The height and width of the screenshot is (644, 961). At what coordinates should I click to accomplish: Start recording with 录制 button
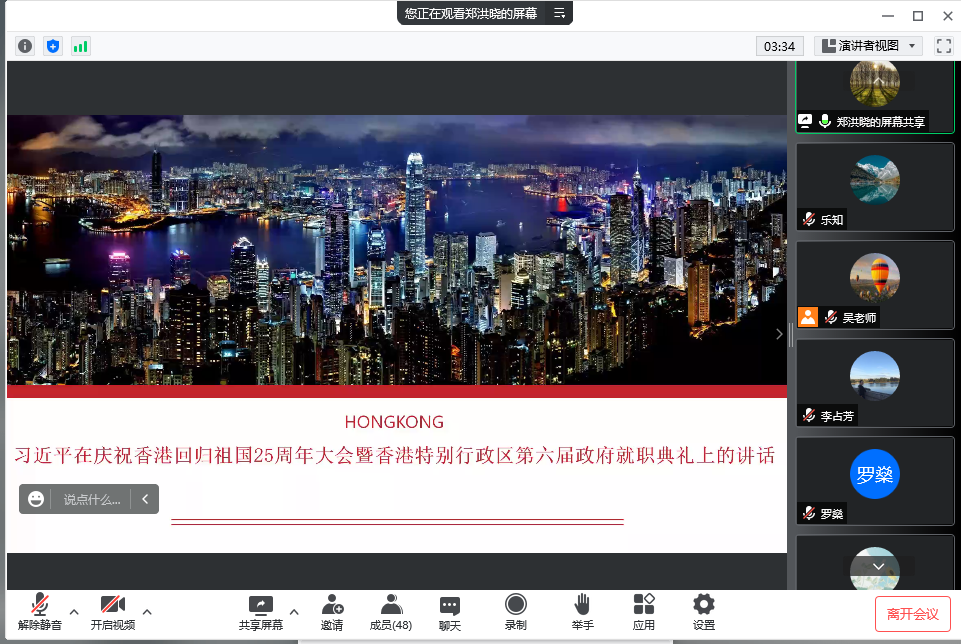point(515,611)
